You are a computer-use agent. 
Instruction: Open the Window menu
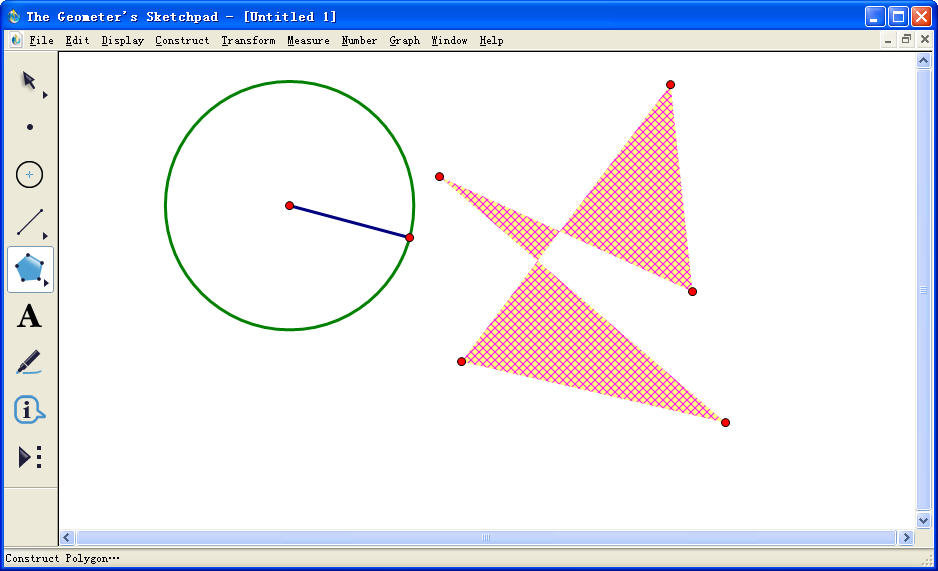coord(449,41)
